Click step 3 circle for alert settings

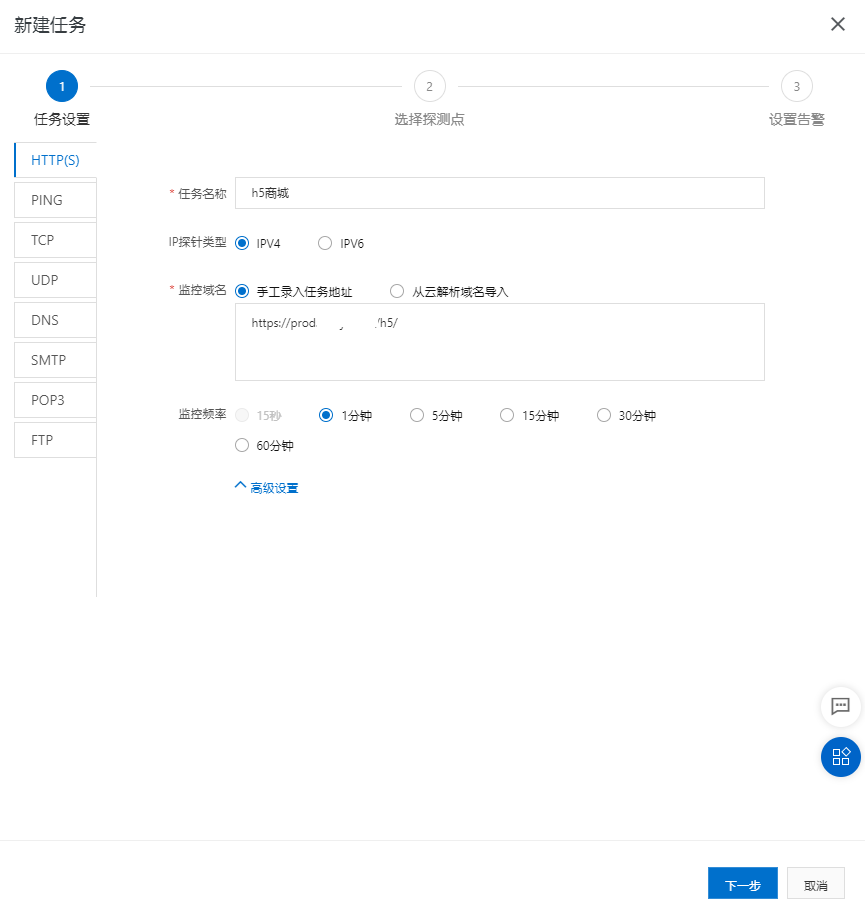coord(796,86)
